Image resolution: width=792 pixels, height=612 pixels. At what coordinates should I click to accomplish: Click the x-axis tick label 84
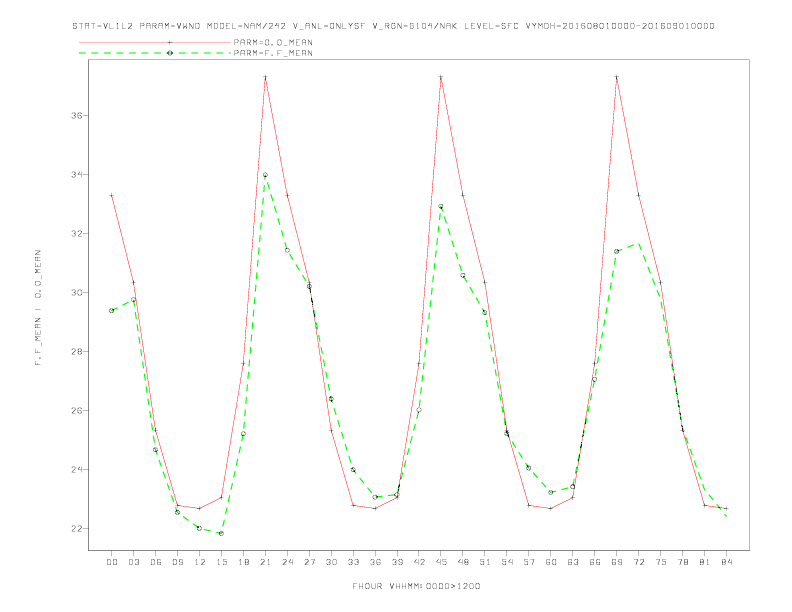[726, 562]
